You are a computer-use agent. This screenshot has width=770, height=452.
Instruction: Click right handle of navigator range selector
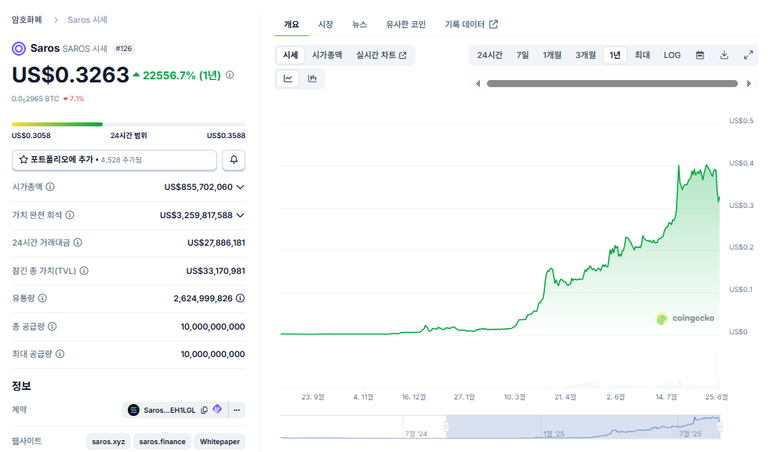pyautogui.click(x=720, y=426)
